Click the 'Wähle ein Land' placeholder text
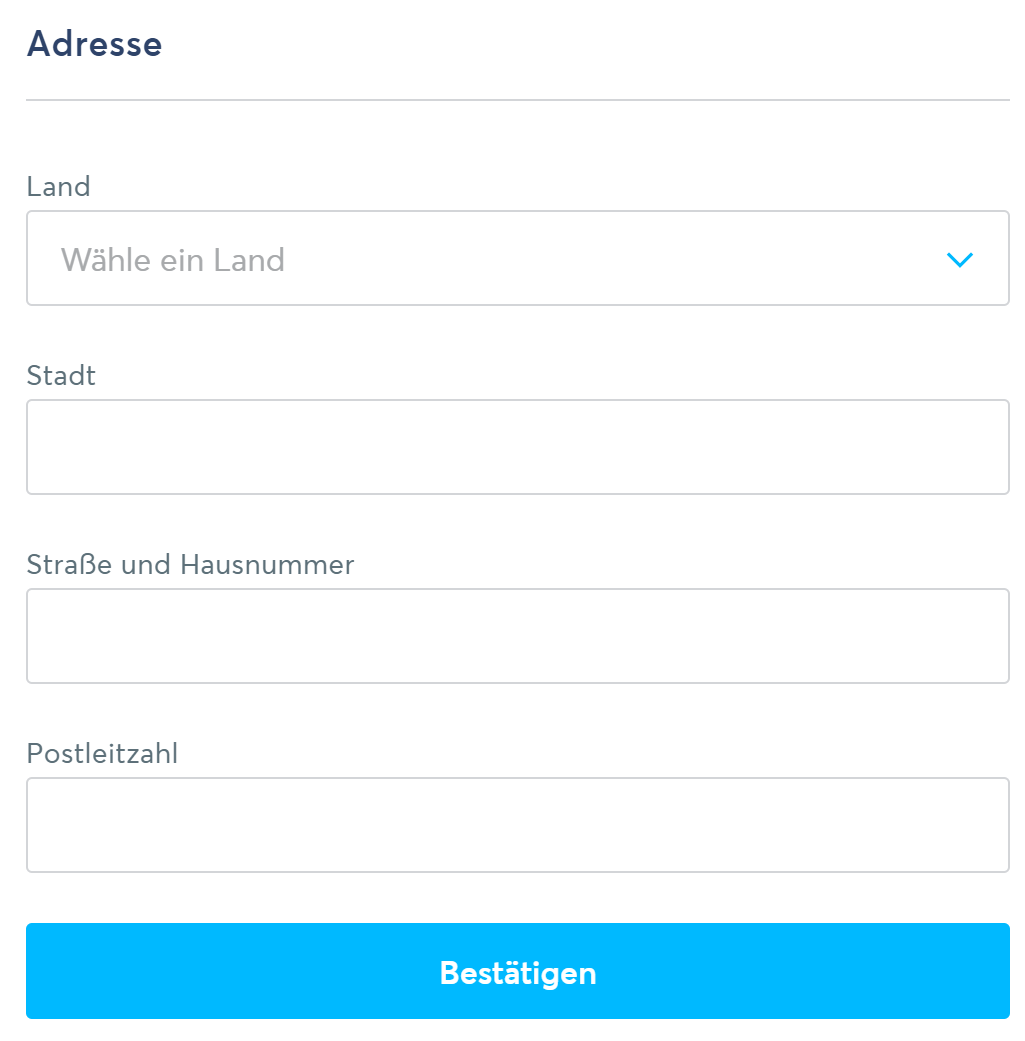The width and height of the screenshot is (1025, 1041). pos(173,260)
